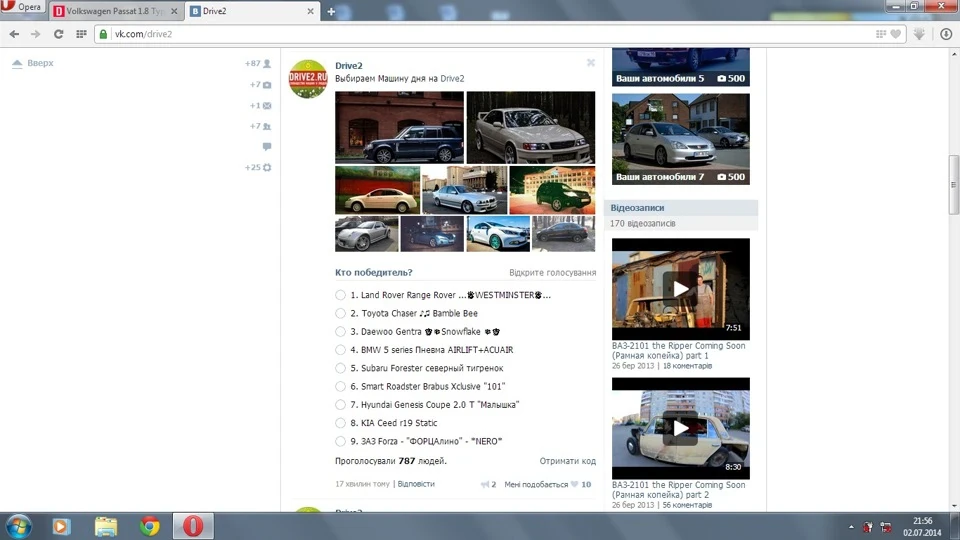This screenshot has width=960, height=540.
Task: Open the +25 settings gear notification icon
Action: pyautogui.click(x=258, y=167)
